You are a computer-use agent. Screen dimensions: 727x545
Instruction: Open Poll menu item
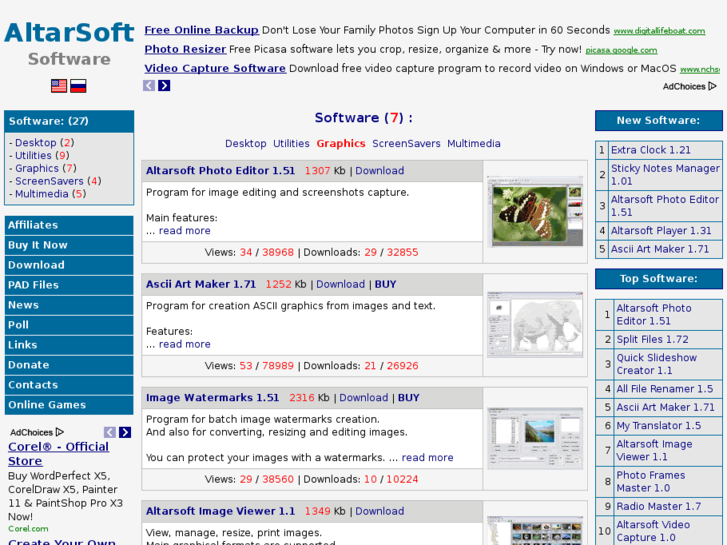(69, 325)
